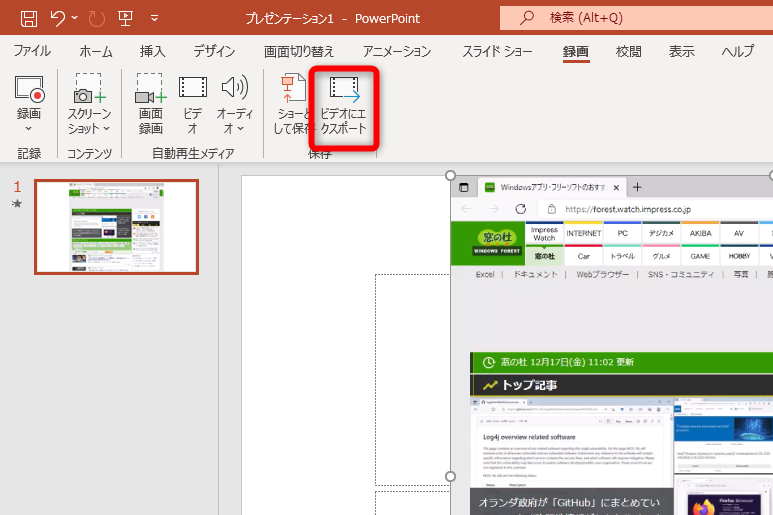Select the Windowsアプリ・フリーソフト browser tab
The height and width of the screenshot is (515, 773).
(x=551, y=187)
